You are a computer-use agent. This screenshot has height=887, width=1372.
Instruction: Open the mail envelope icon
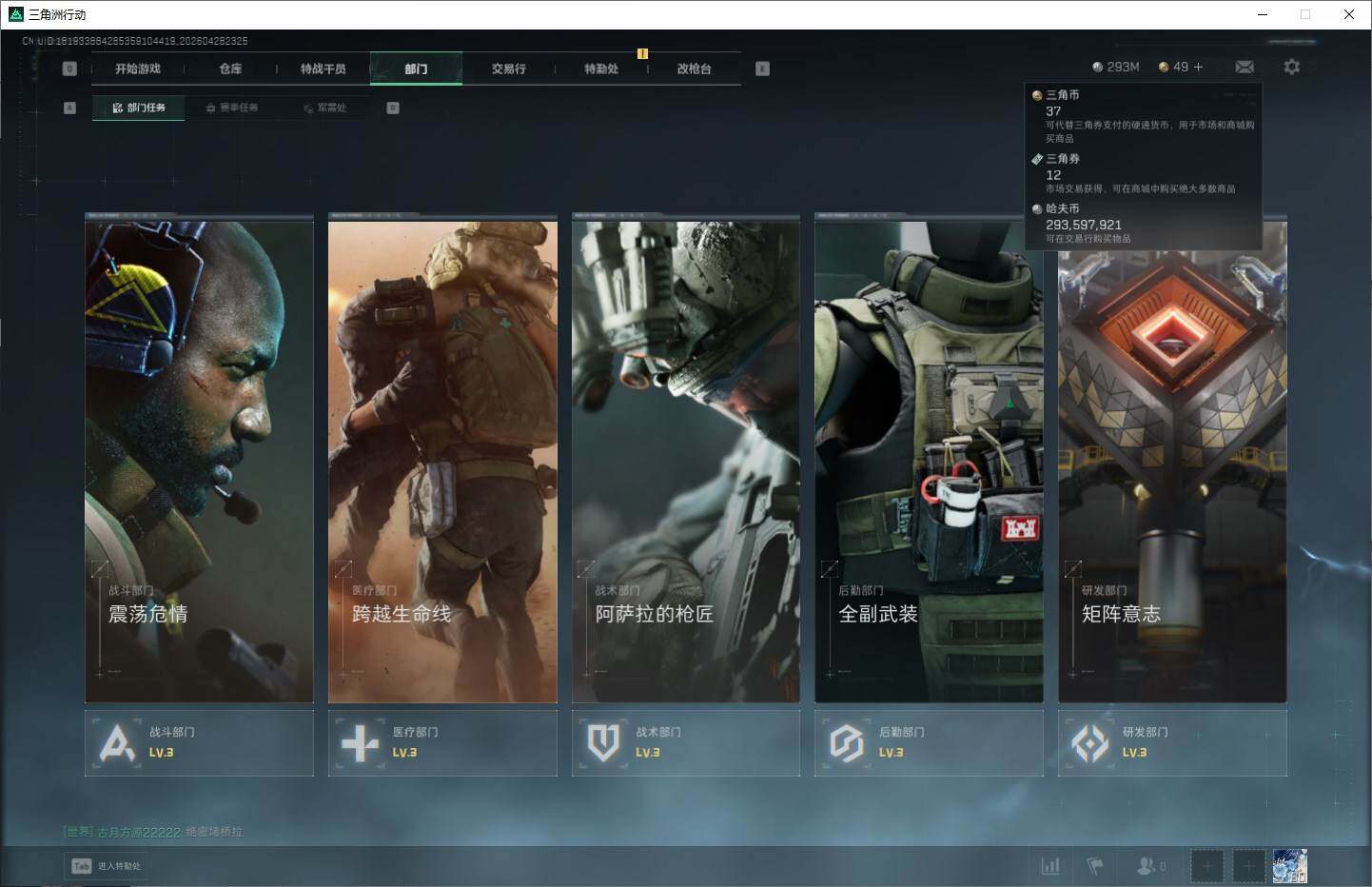coord(1244,67)
